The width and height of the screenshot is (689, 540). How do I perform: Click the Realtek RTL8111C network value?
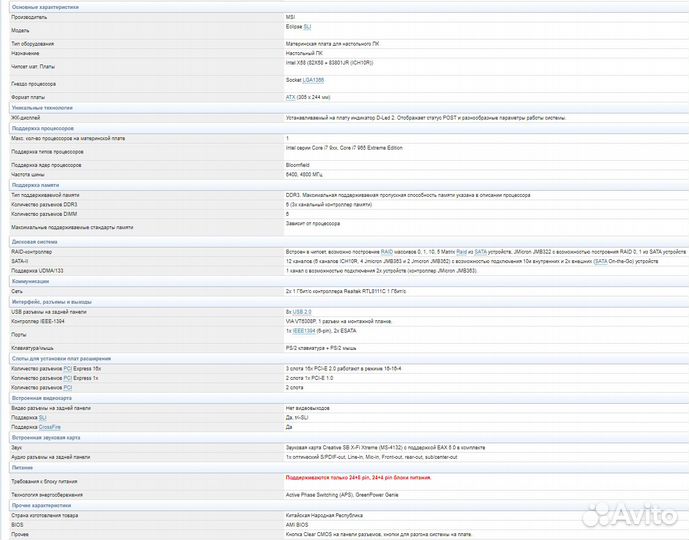coord(346,291)
